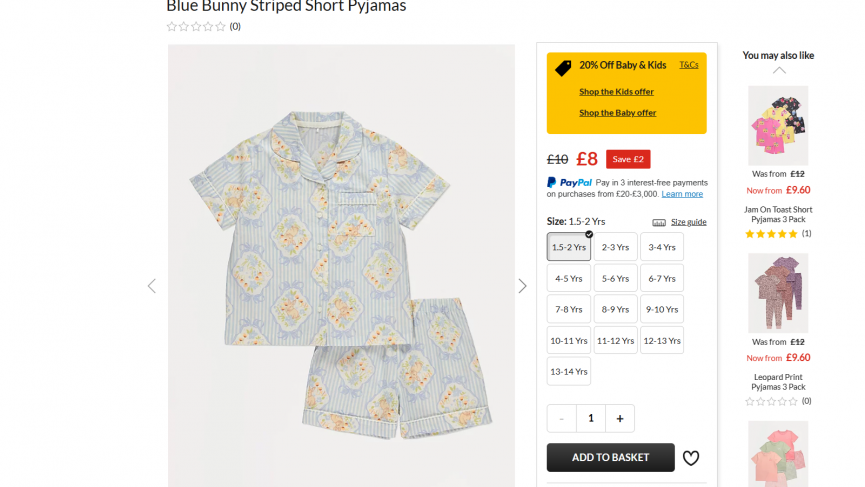Click the previous image arrow

tap(152, 286)
